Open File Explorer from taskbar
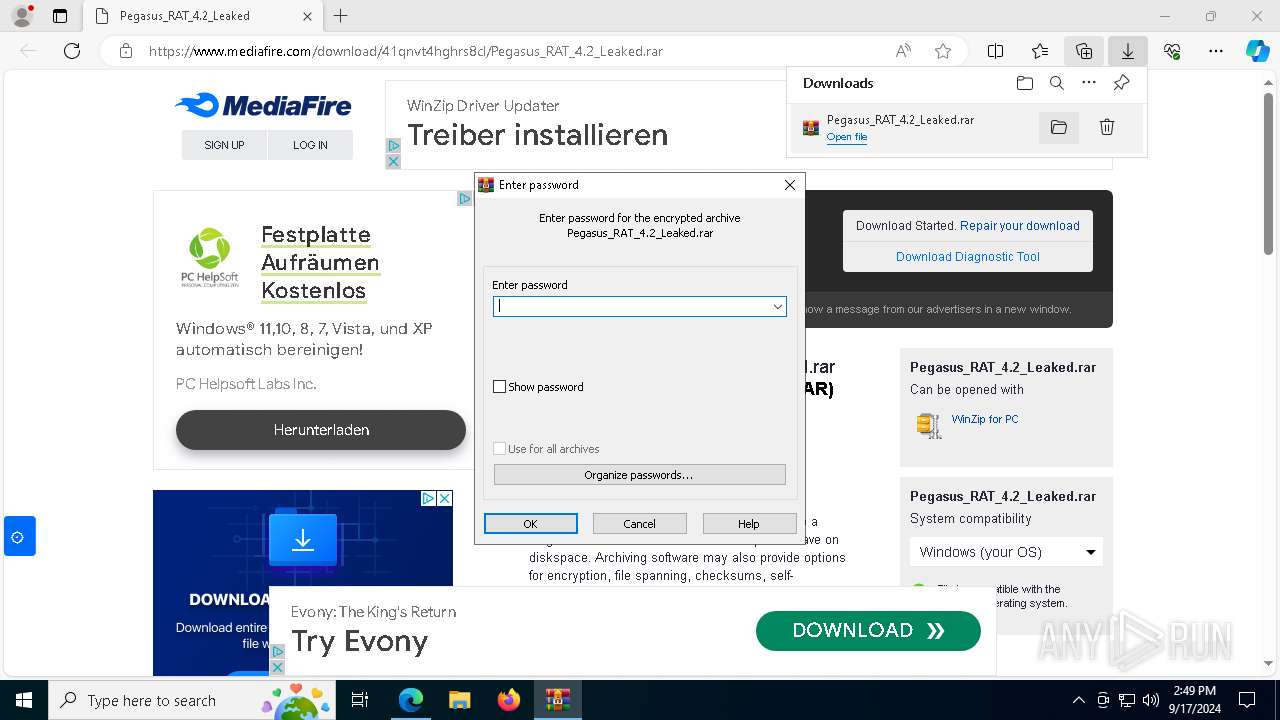1280x720 pixels. pyautogui.click(x=459, y=700)
